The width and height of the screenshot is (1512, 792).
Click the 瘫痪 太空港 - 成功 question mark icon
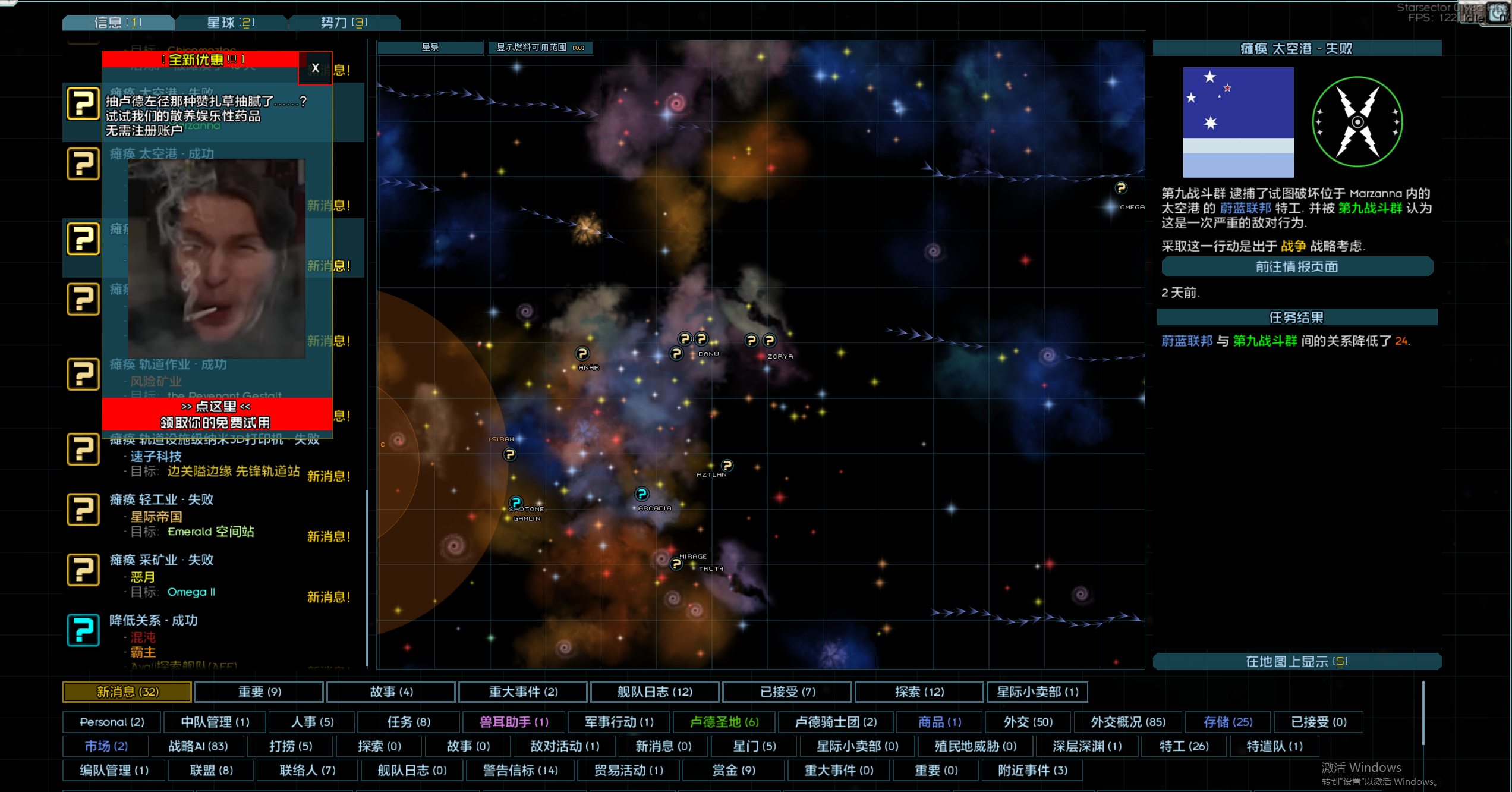[83, 164]
